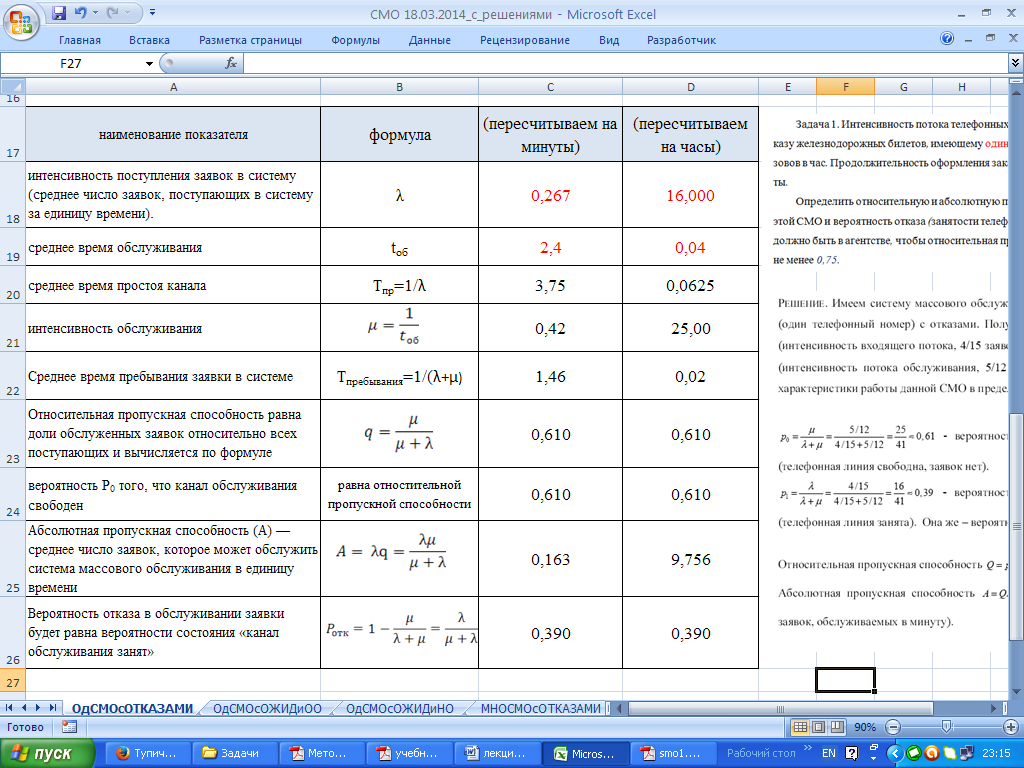The image size is (1024, 768).
Task: Undo the last action
Action: 80,12
